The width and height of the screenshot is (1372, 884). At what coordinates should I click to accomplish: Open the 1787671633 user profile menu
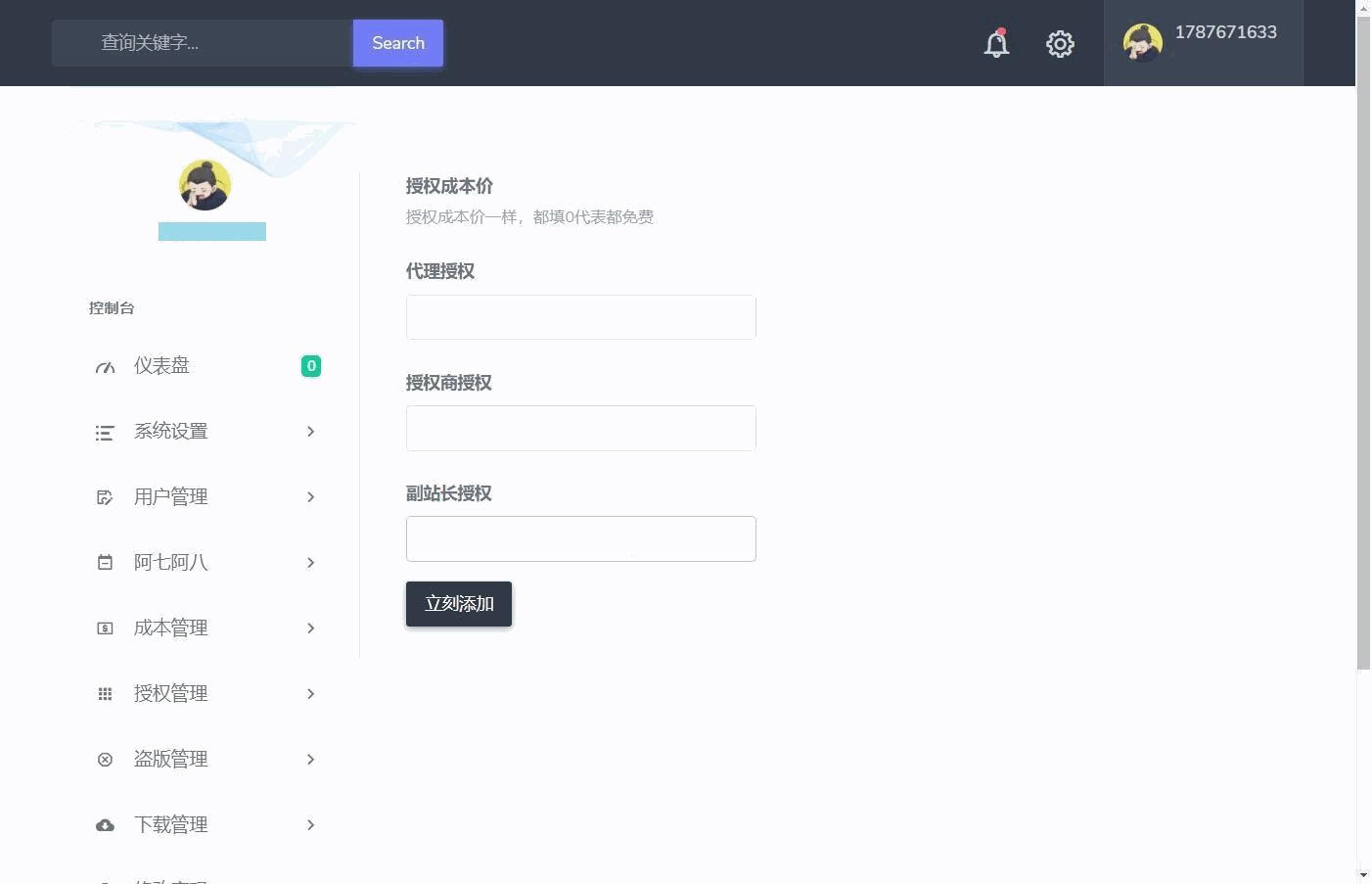(x=1203, y=43)
